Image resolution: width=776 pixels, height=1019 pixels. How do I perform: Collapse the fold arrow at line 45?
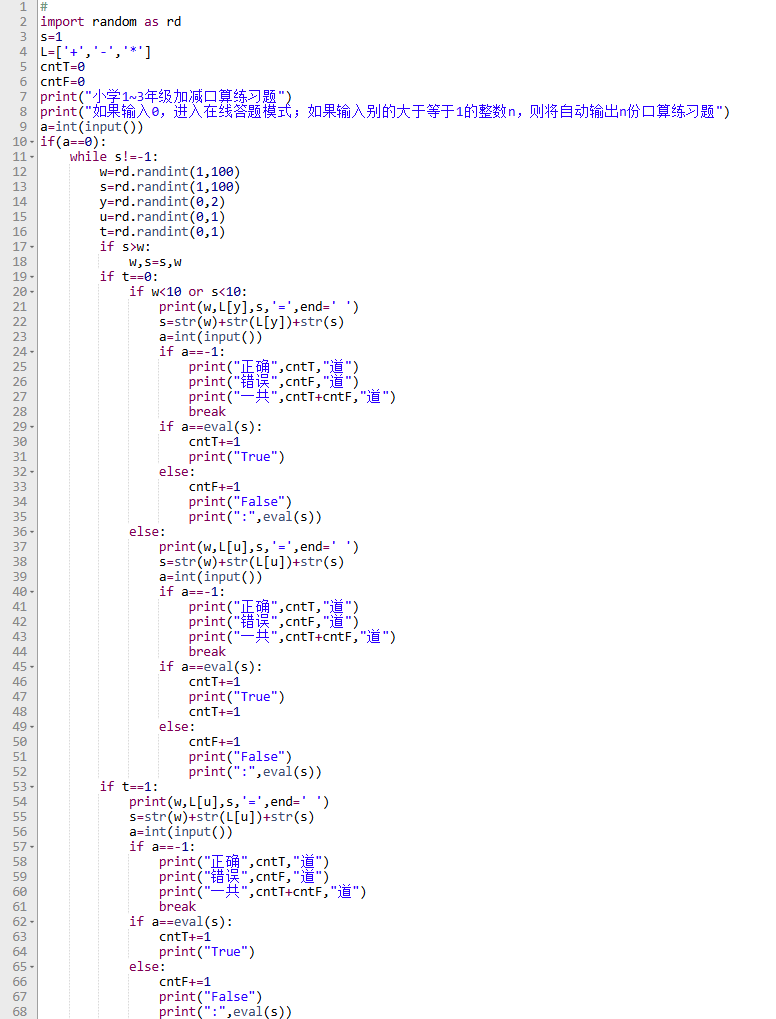pyautogui.click(x=32, y=667)
